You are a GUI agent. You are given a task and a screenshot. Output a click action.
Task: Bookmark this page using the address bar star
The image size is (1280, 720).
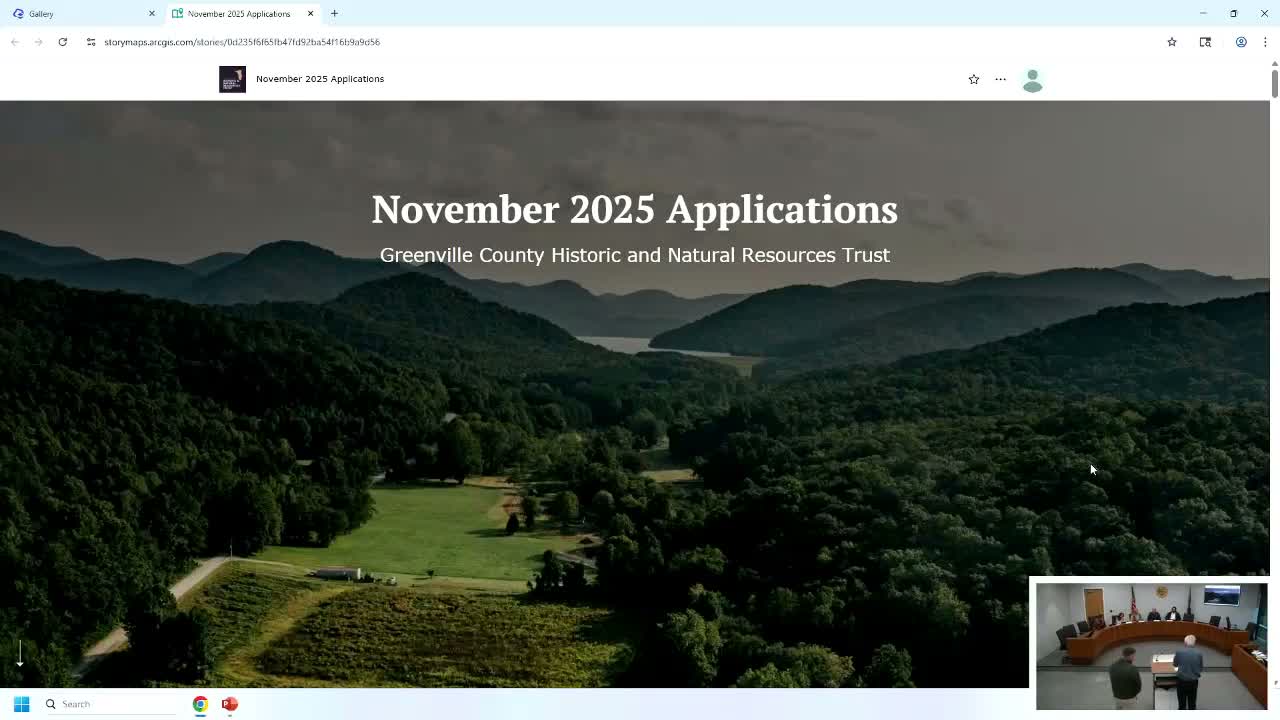point(1171,42)
